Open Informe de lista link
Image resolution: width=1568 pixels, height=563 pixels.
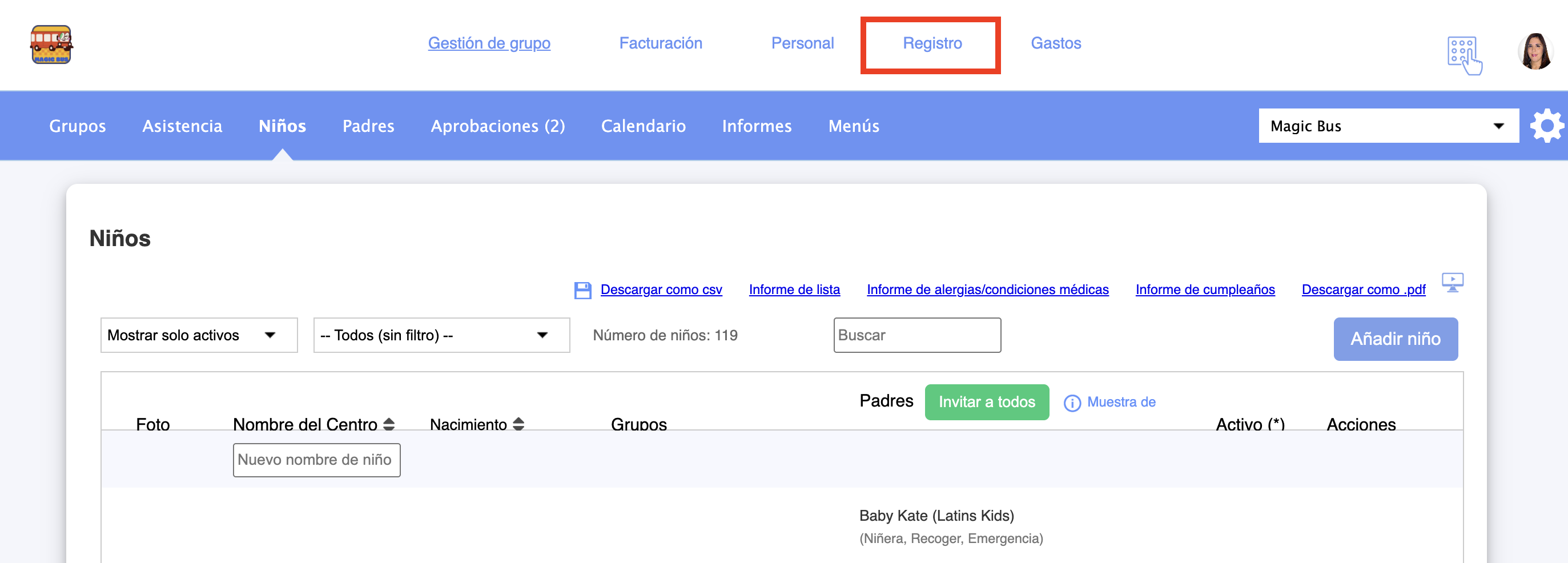tap(794, 289)
